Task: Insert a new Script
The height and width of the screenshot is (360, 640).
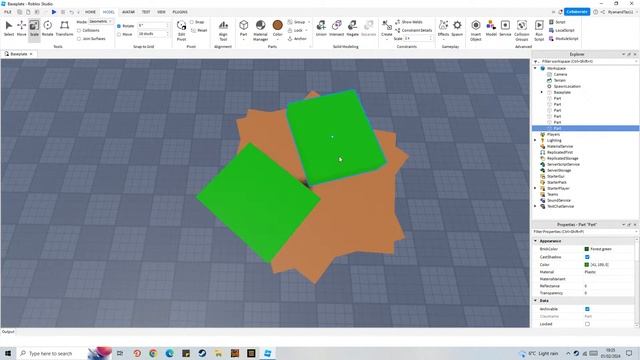Action: pyautogui.click(x=557, y=22)
